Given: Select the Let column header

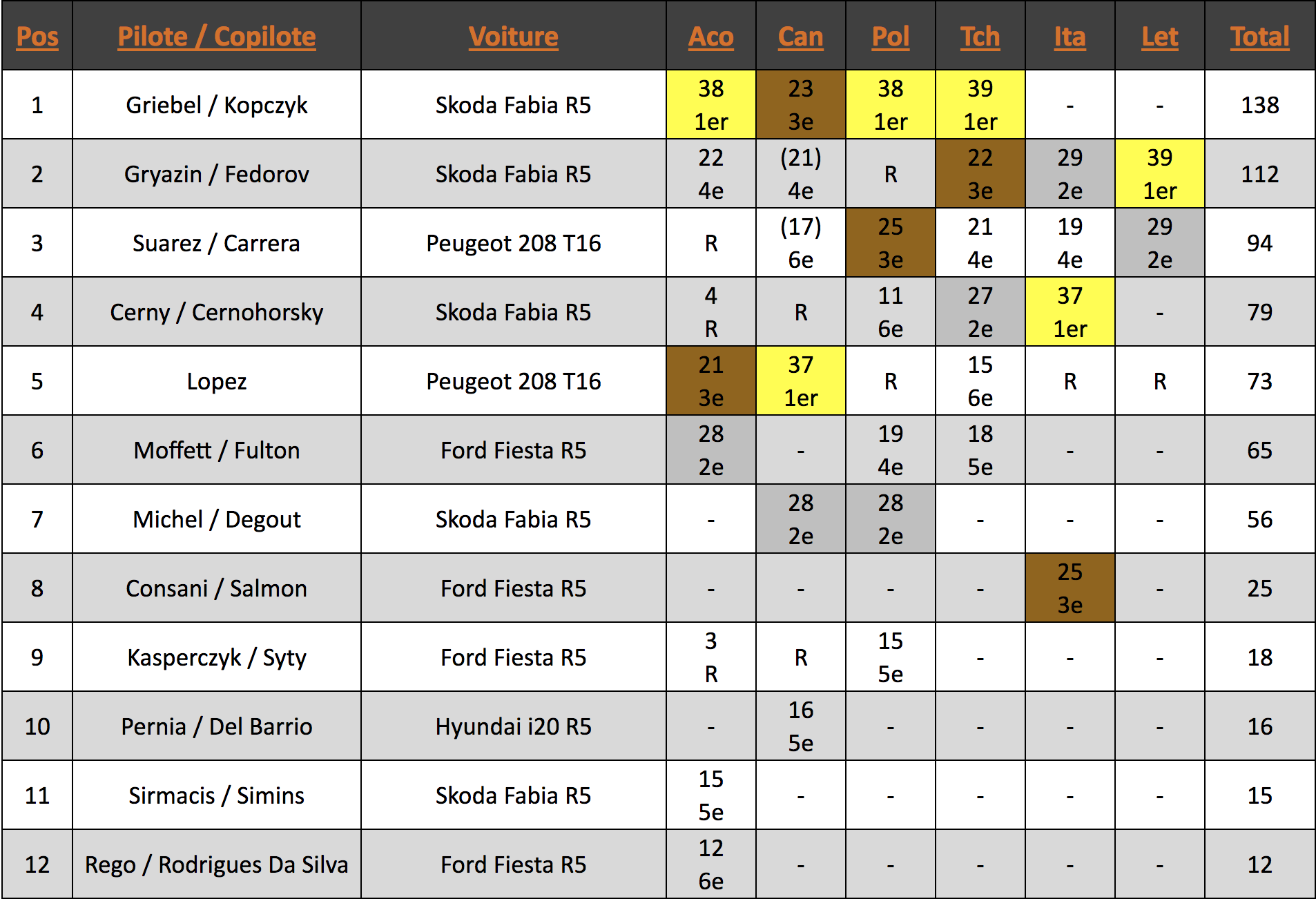Looking at the screenshot, I should click(1159, 37).
